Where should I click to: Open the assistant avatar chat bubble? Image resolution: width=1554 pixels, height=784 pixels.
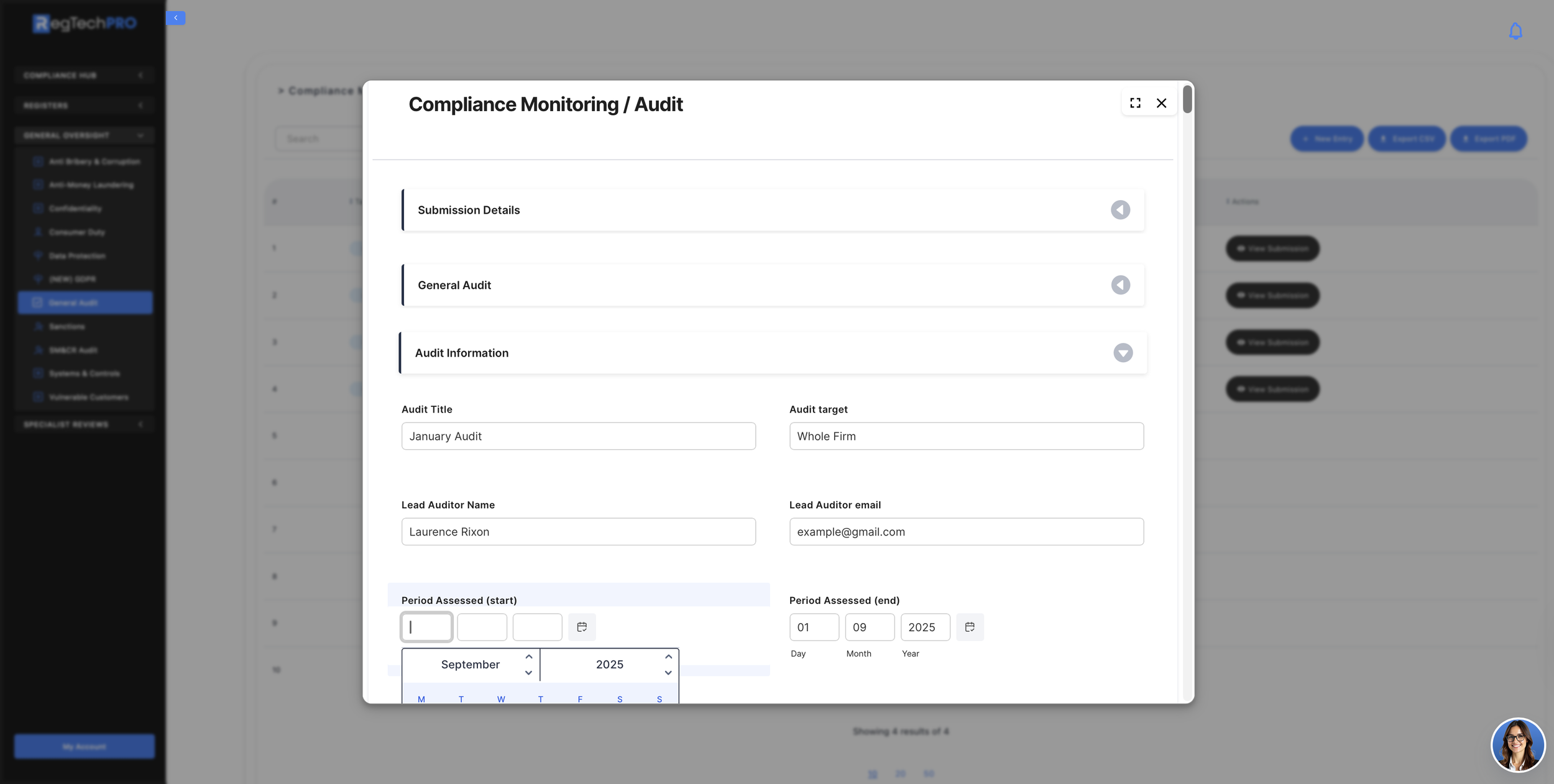click(1517, 745)
